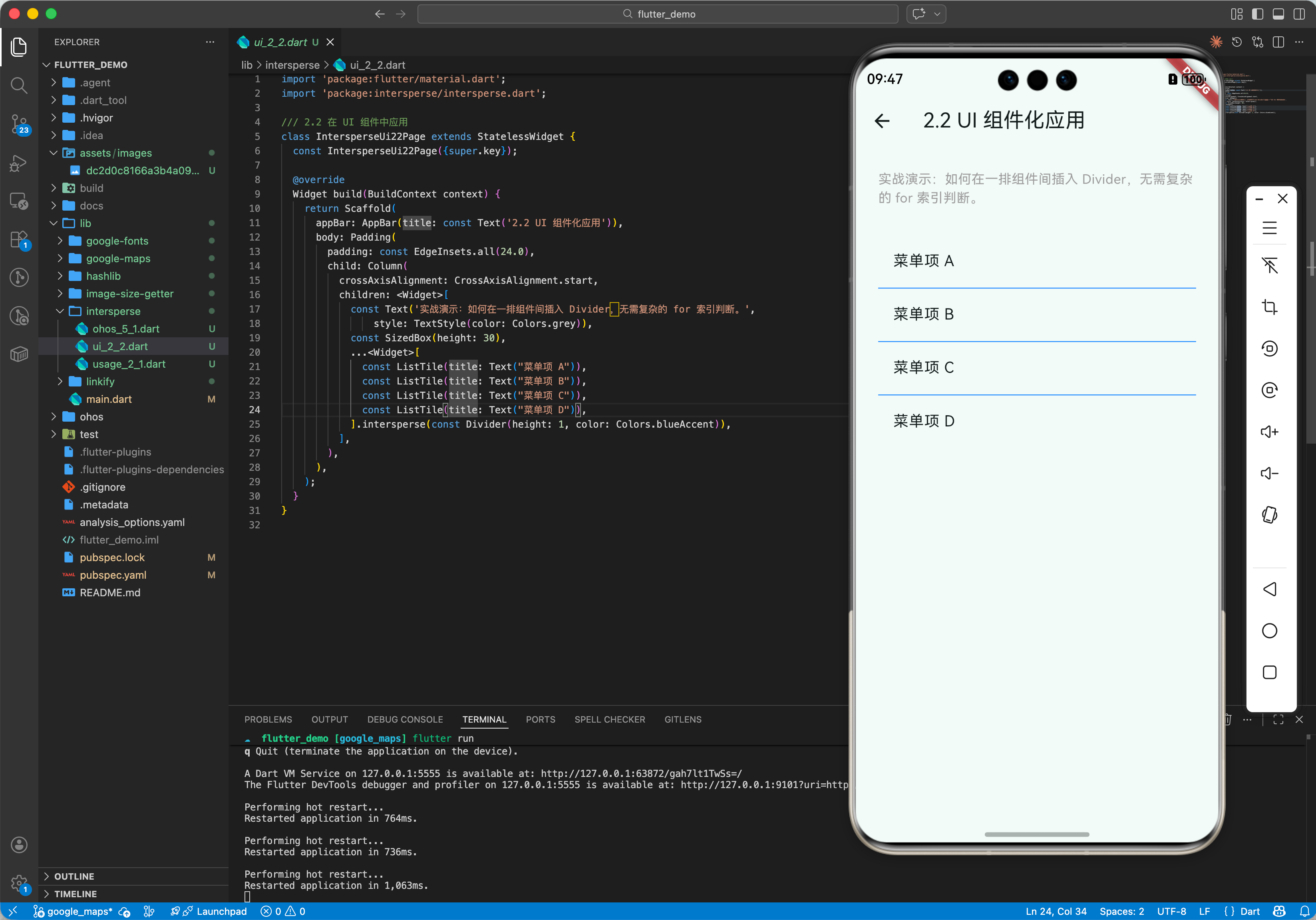The image size is (1316, 920).
Task: Click the emulator volume up icon
Action: pos(1269,432)
